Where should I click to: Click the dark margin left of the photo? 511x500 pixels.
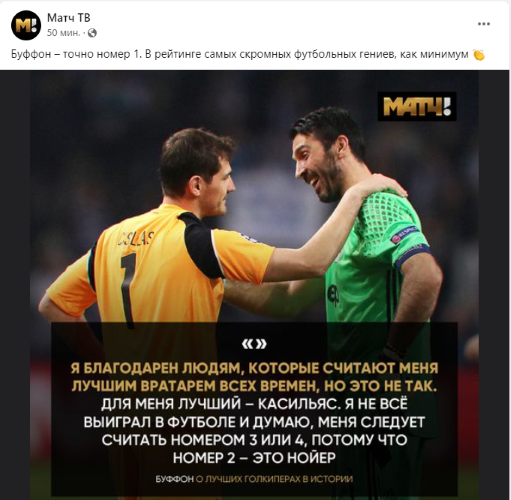click(x=15, y=285)
